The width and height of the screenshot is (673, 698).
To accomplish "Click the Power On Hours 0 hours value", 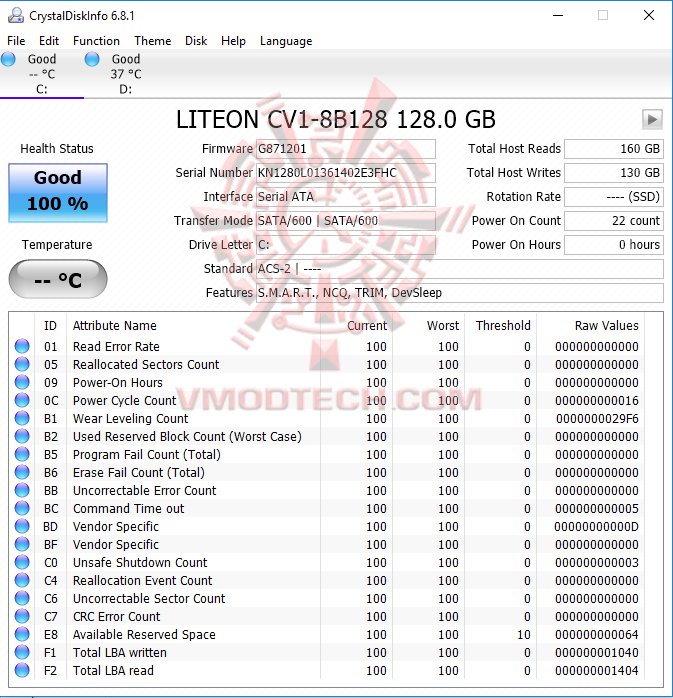I will (x=614, y=245).
